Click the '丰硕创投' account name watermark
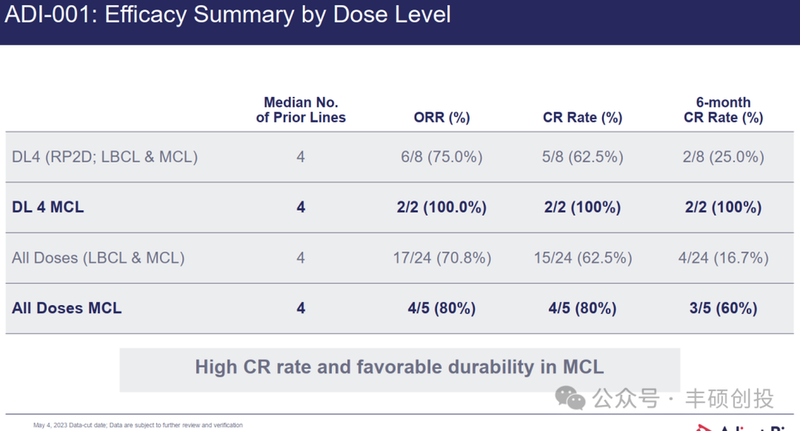800x431 pixels. pyautogui.click(x=728, y=399)
